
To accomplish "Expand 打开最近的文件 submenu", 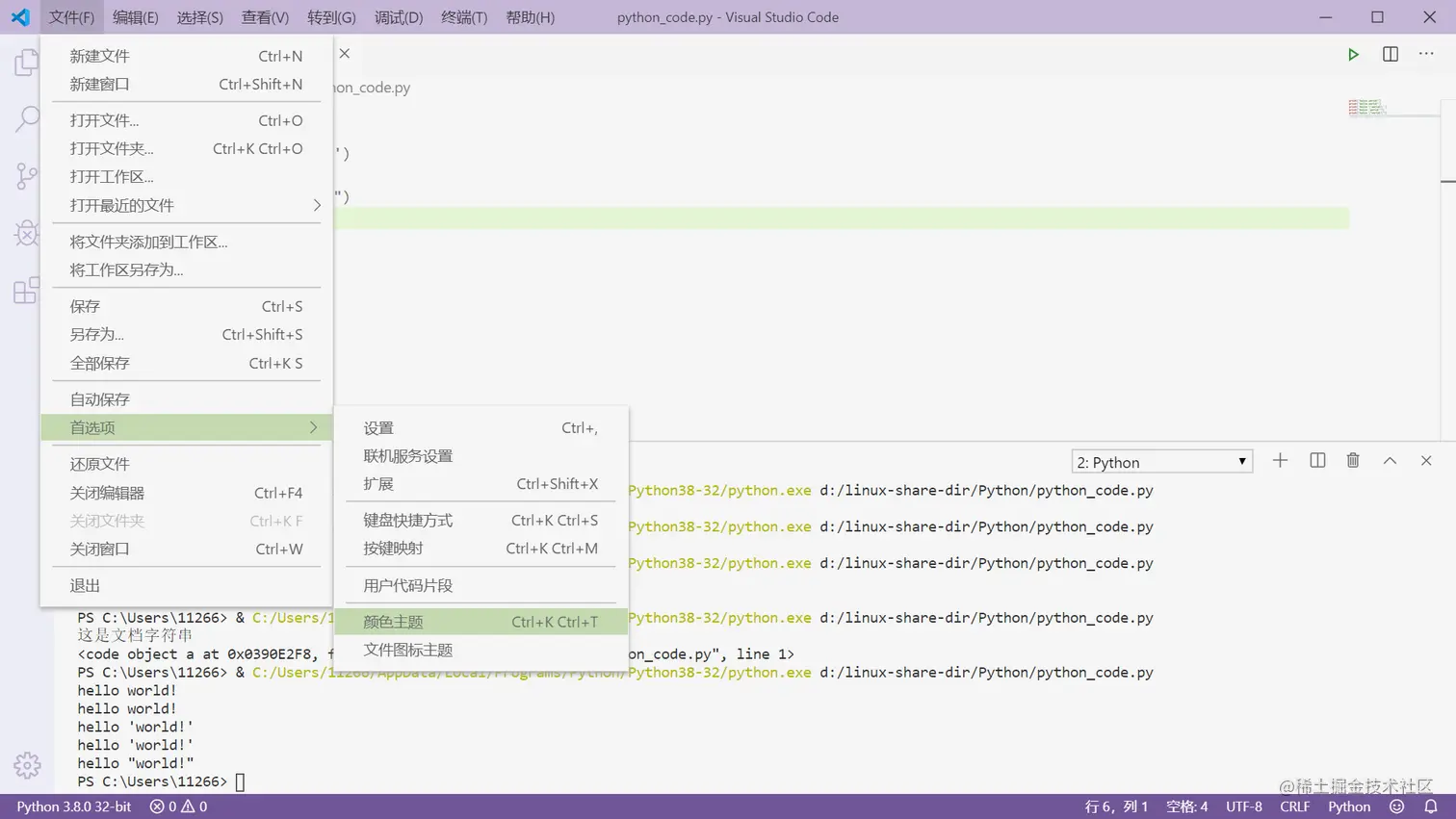I will pos(187,205).
